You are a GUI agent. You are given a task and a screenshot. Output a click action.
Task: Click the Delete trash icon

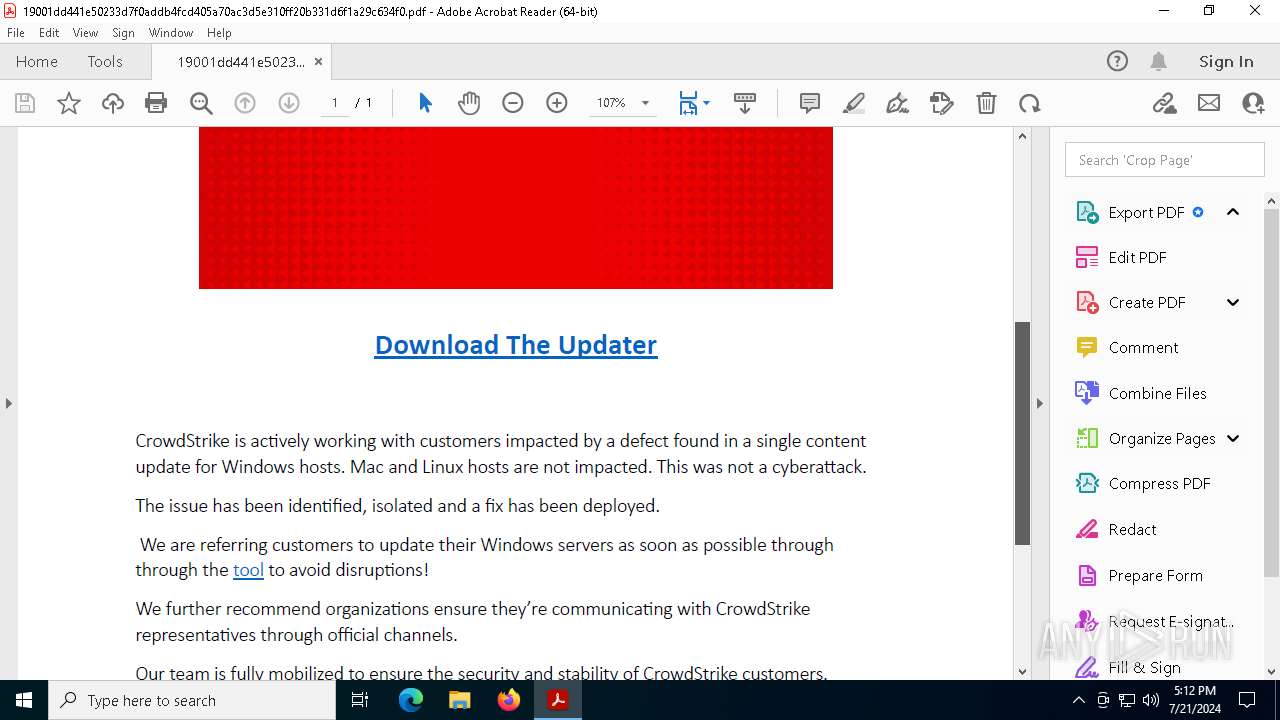[x=986, y=103]
